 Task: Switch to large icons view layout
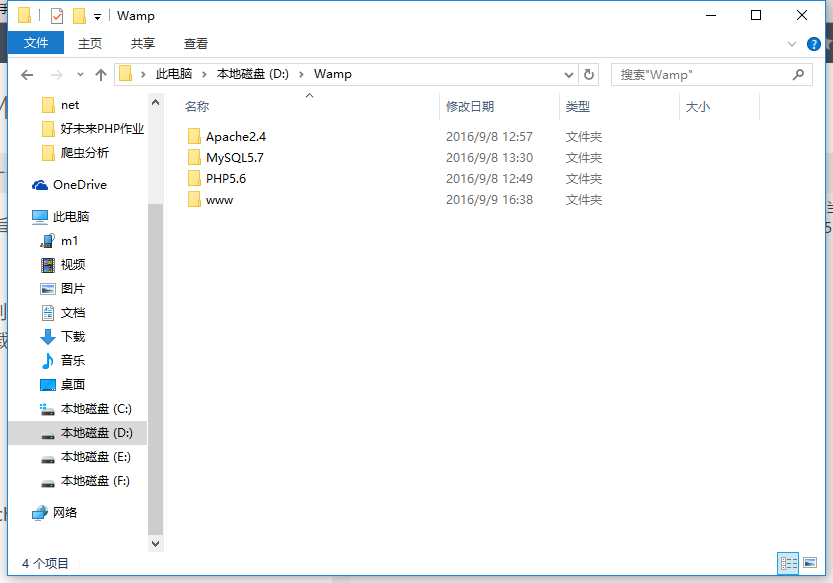coord(810,563)
